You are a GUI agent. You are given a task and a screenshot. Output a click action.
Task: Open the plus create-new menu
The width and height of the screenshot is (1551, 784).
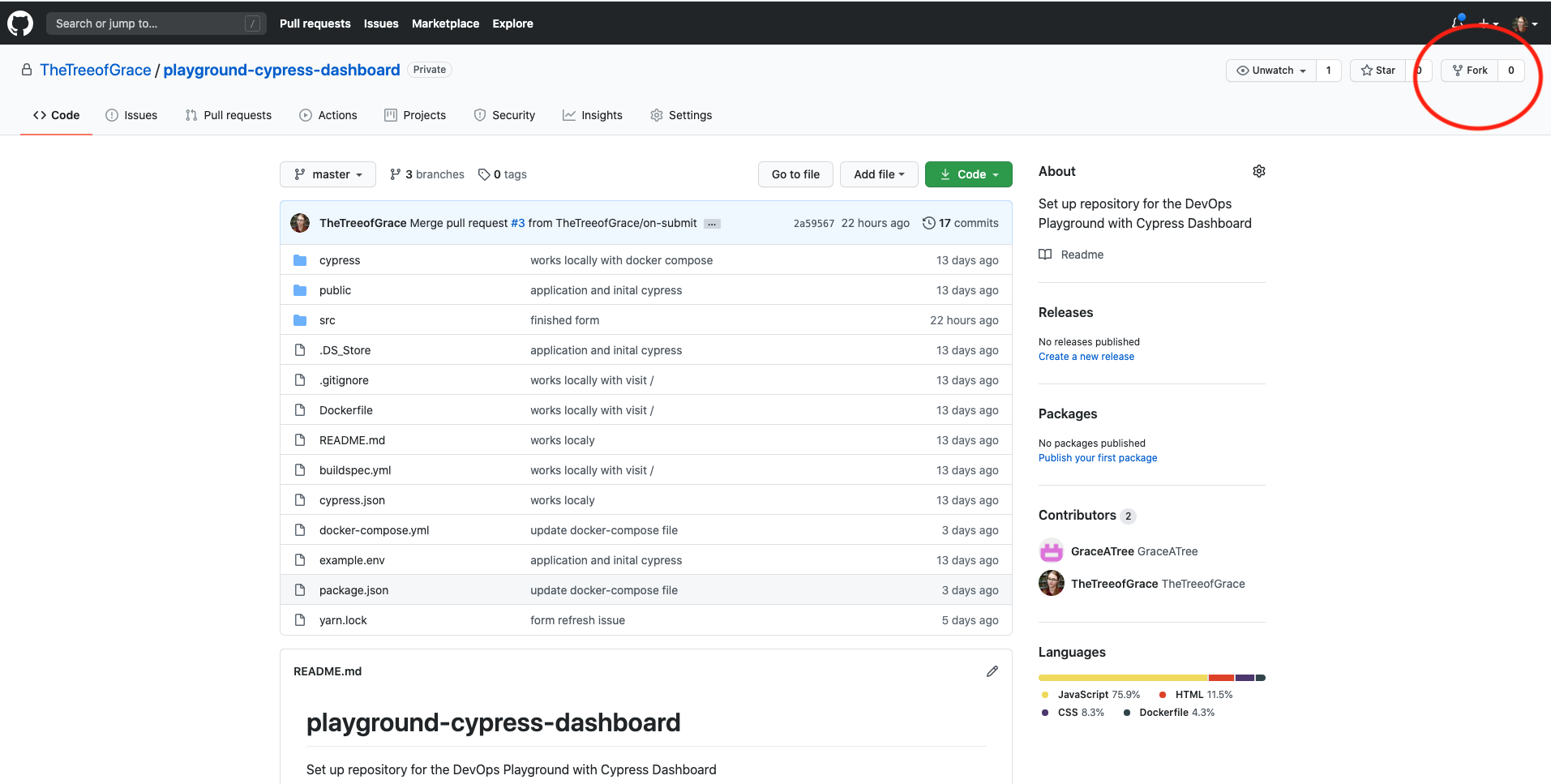1488,24
